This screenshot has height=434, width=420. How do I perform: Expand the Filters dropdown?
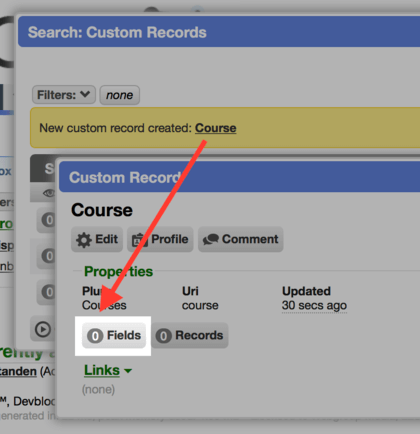click(64, 95)
